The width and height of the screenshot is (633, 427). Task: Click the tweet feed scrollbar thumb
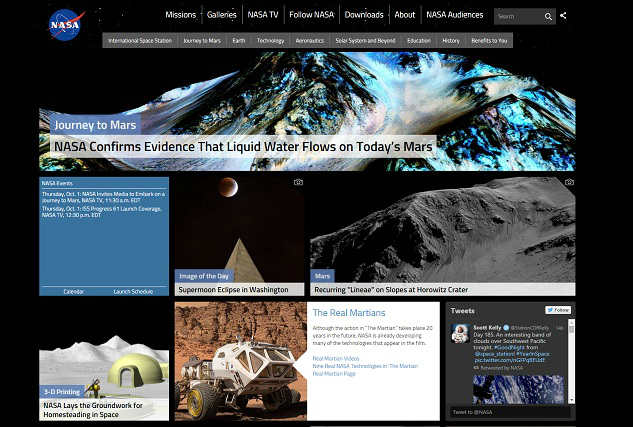coord(571,329)
